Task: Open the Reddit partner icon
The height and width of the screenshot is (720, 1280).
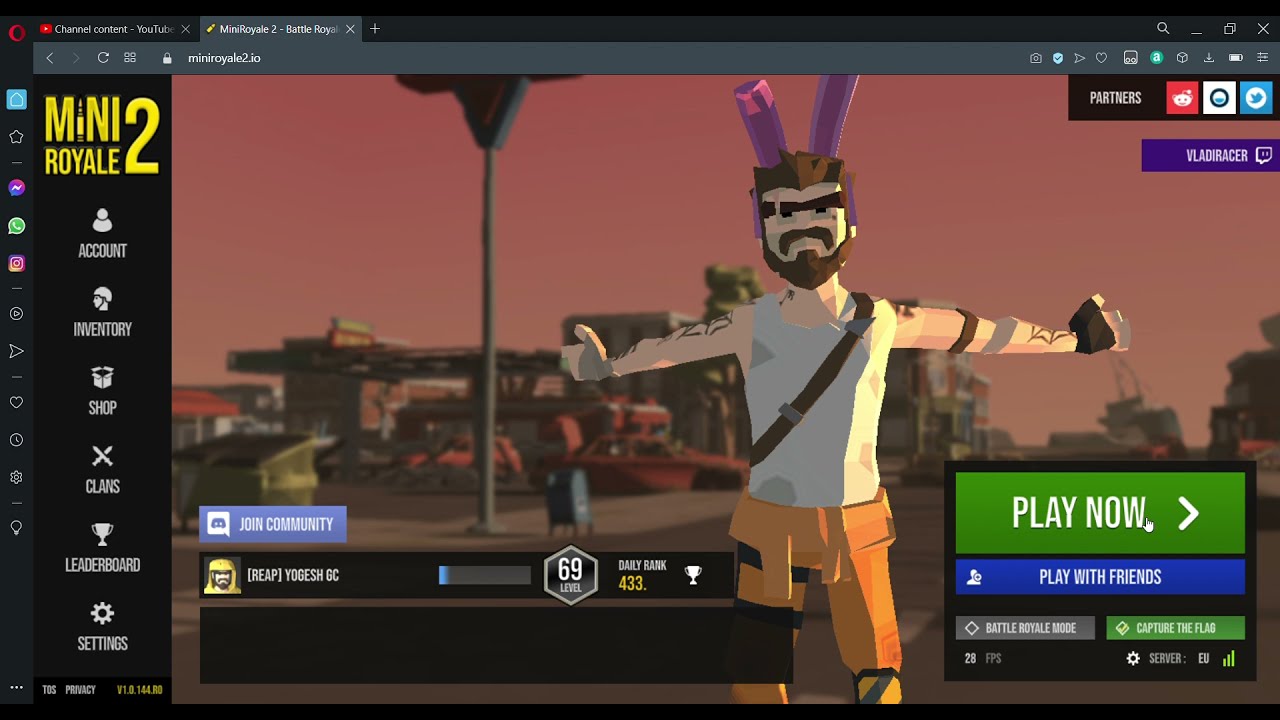Action: point(1182,98)
